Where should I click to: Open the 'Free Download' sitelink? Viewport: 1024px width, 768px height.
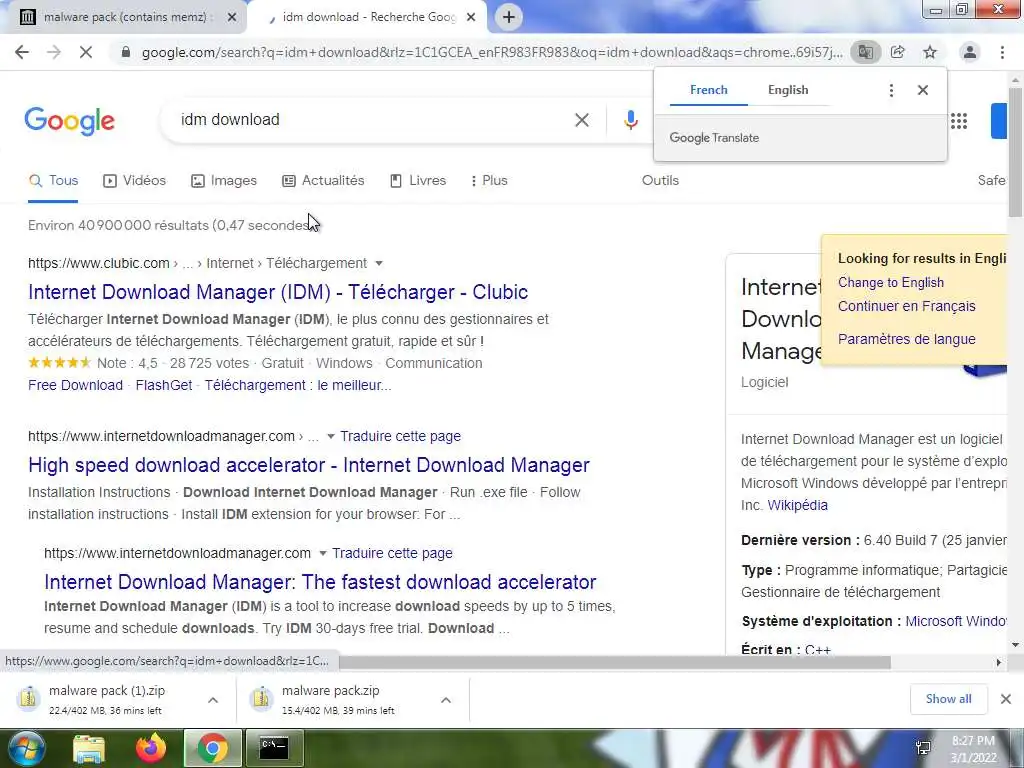[x=75, y=385]
